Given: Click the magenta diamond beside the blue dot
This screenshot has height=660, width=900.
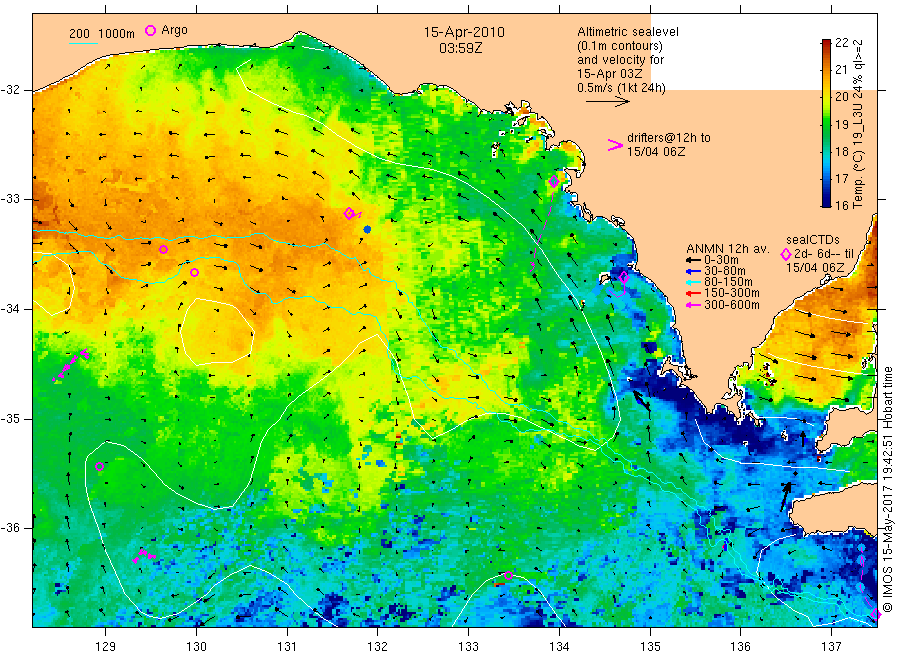Looking at the screenshot, I should coord(349,213).
